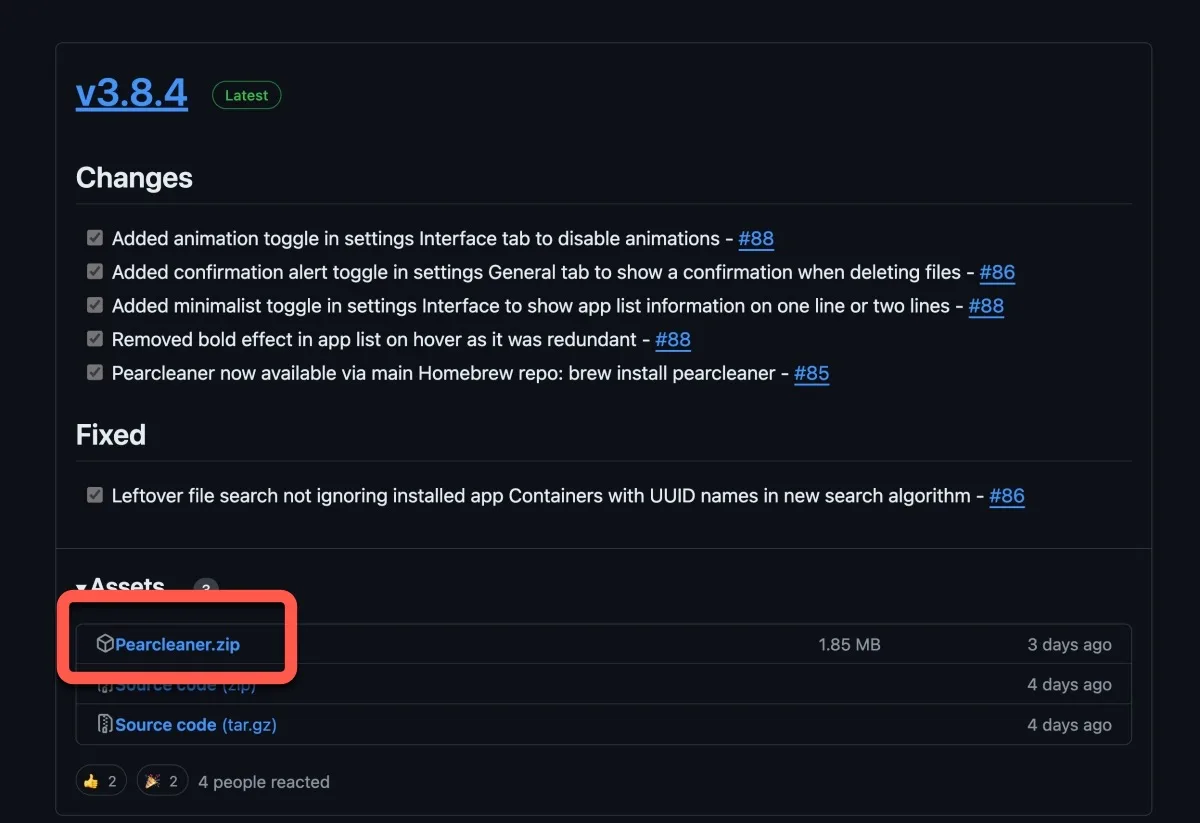Viewport: 1200px width, 823px height.
Task: Open issue #85 on the Homebrew line
Action: pyautogui.click(x=811, y=373)
